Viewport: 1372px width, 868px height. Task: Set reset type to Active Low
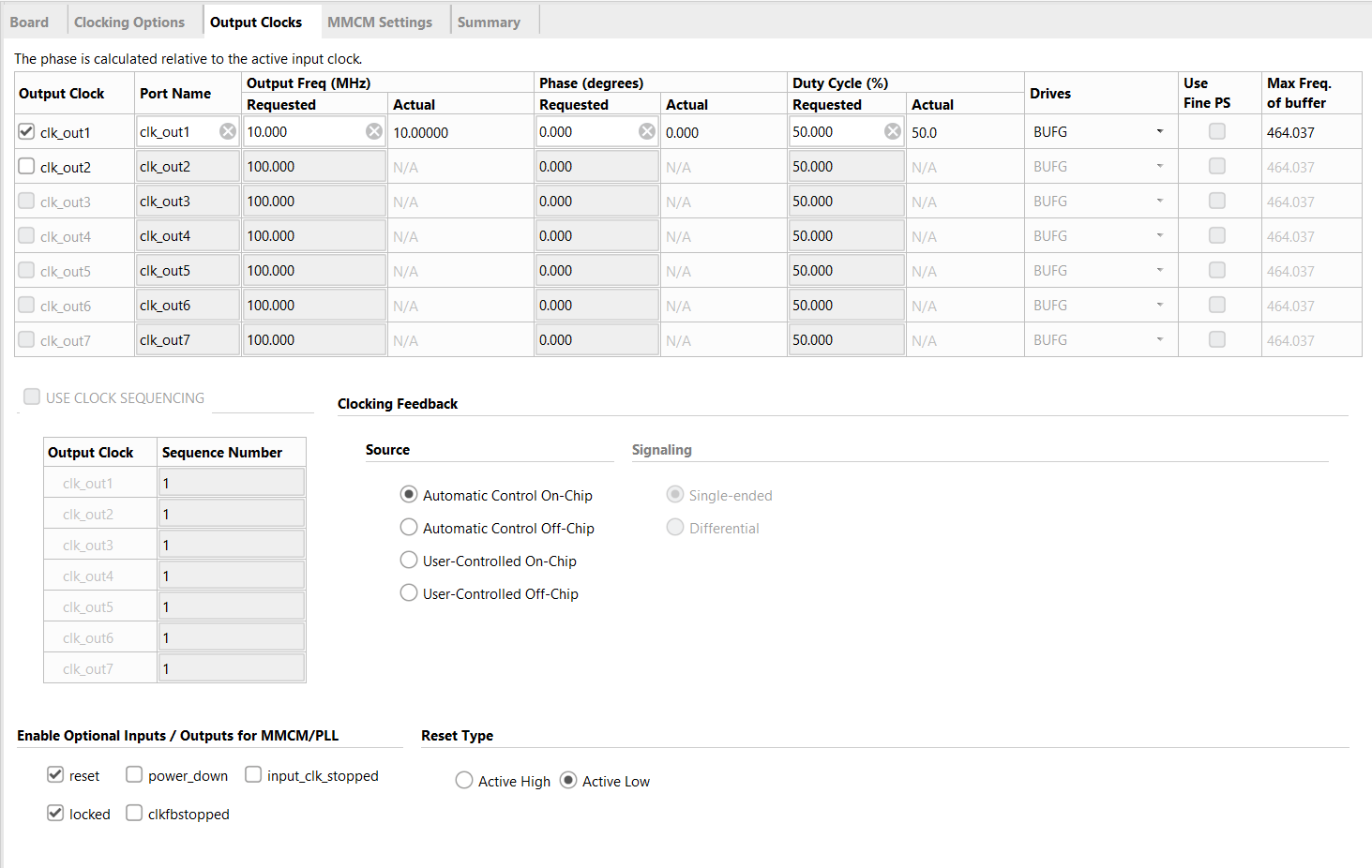coord(568,781)
